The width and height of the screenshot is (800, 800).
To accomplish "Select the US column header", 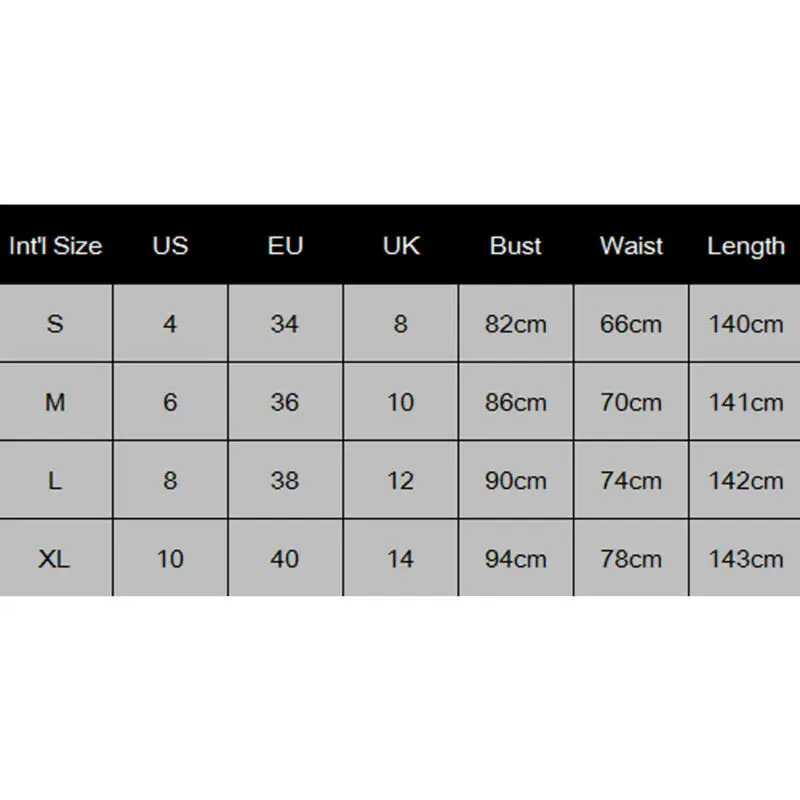I will [170, 246].
